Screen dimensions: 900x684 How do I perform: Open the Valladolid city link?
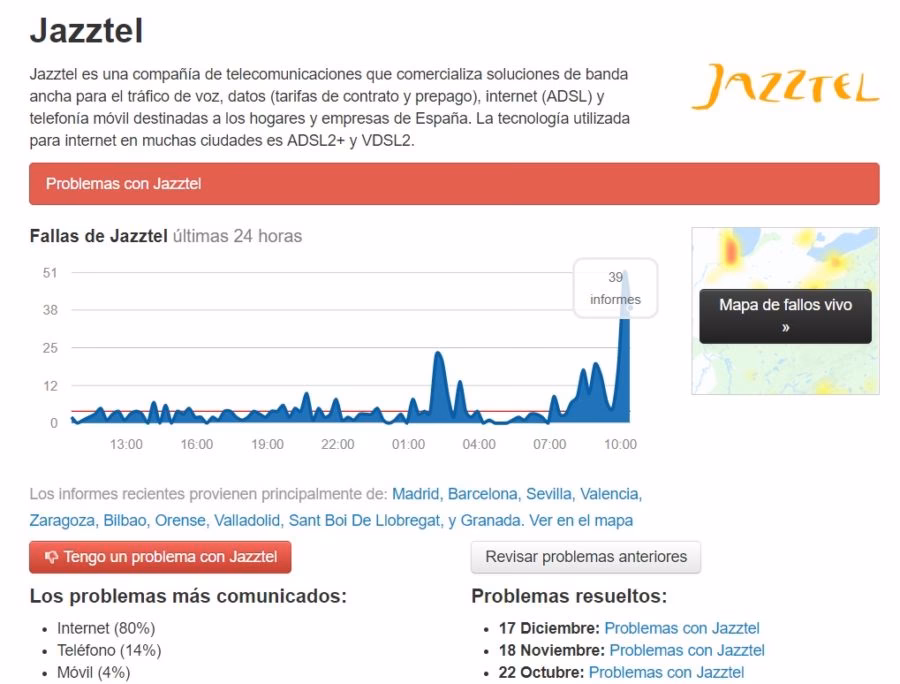coord(247,520)
